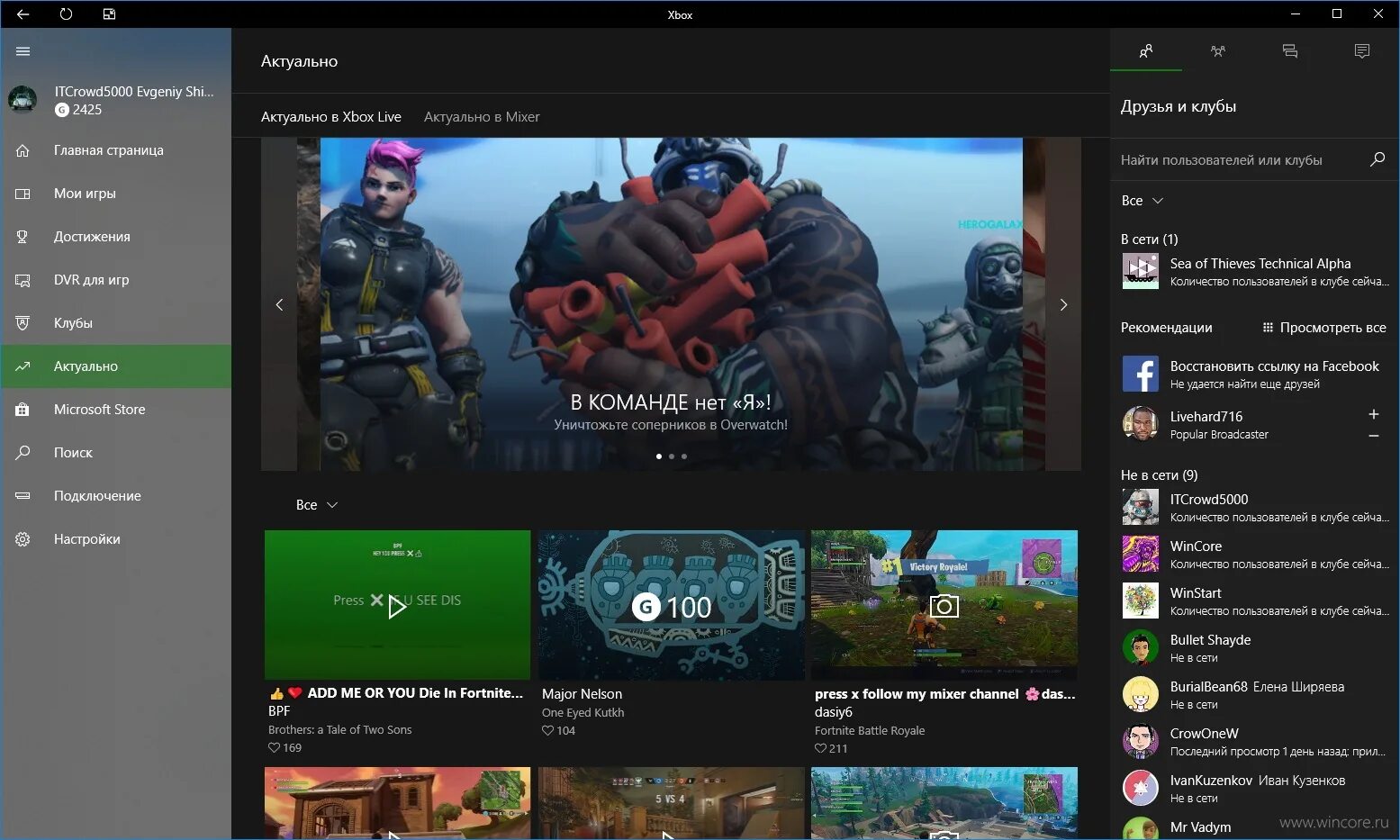Open dasiy6 Fortnite screenshot
The image size is (1400, 840).
(944, 605)
